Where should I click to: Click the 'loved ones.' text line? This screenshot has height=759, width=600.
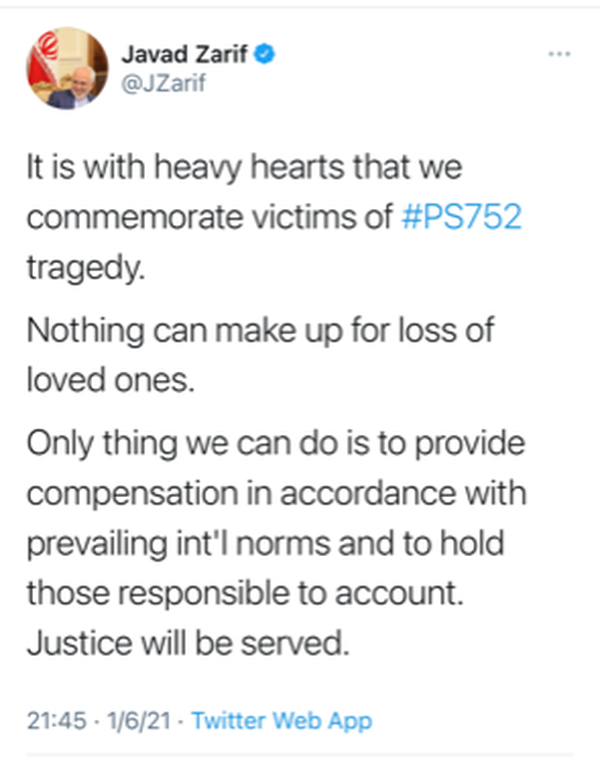click(111, 380)
